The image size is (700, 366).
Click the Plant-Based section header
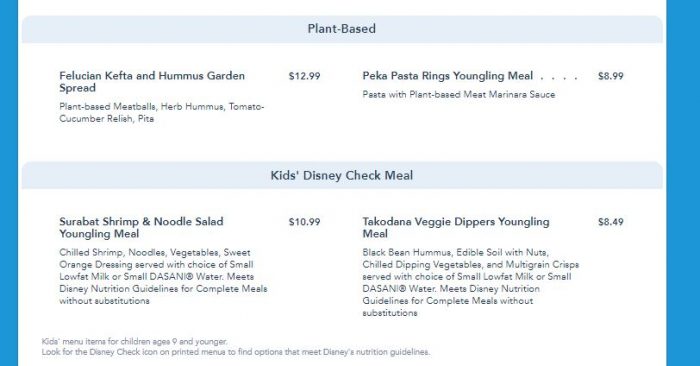tap(342, 29)
